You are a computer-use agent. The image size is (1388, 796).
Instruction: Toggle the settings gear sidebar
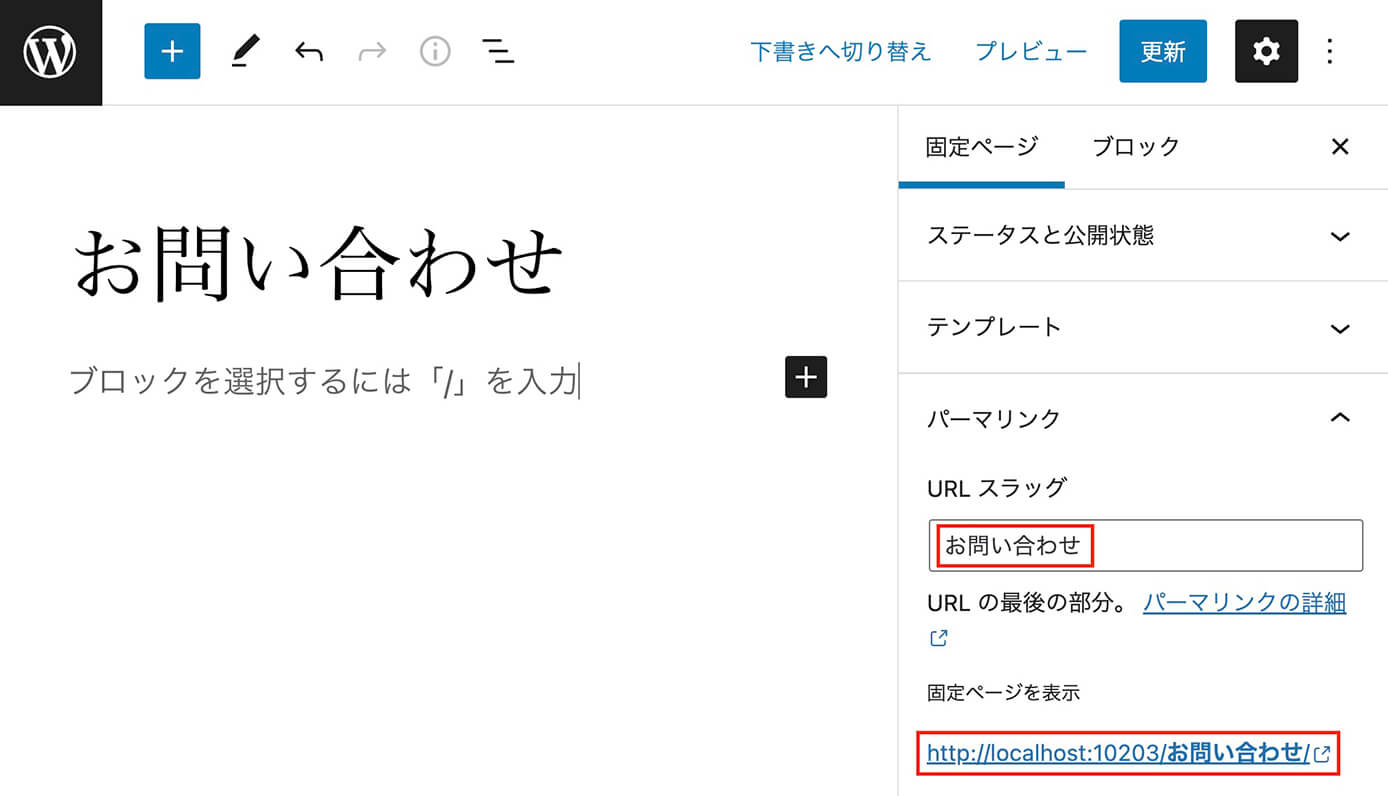click(x=1267, y=51)
